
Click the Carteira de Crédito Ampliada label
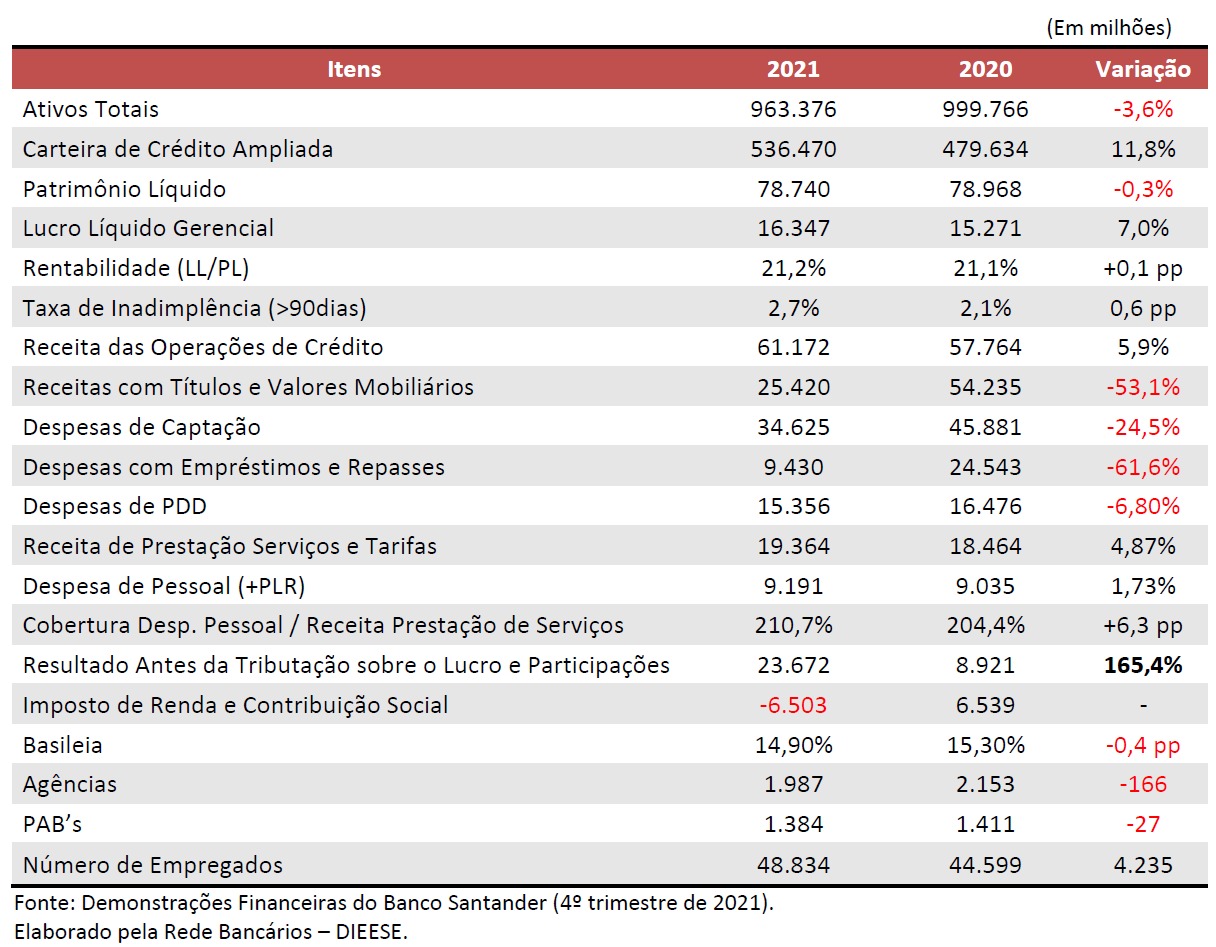tap(178, 149)
